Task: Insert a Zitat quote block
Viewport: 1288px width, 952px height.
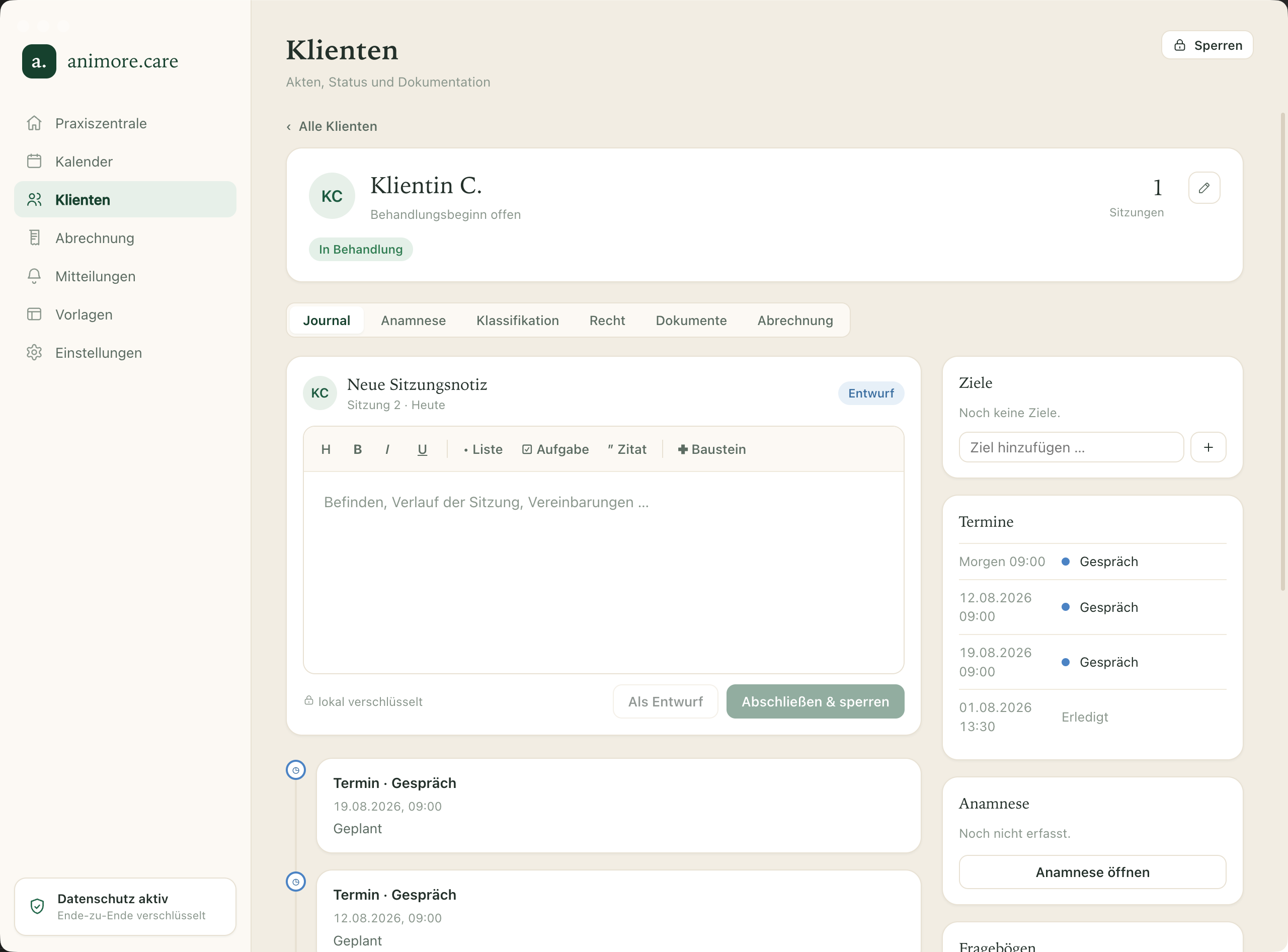Action: click(x=627, y=449)
